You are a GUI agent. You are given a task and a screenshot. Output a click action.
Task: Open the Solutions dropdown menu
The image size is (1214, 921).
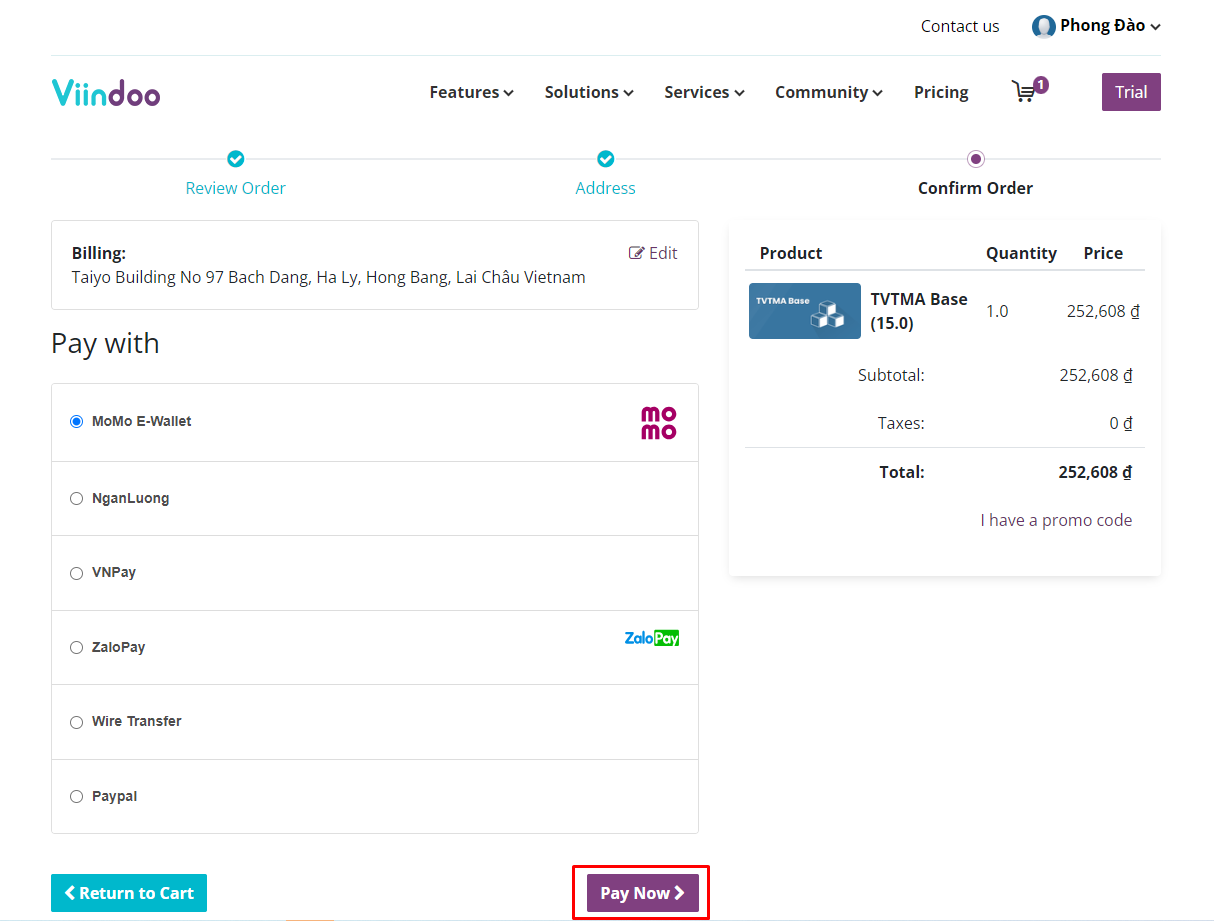[x=589, y=92]
